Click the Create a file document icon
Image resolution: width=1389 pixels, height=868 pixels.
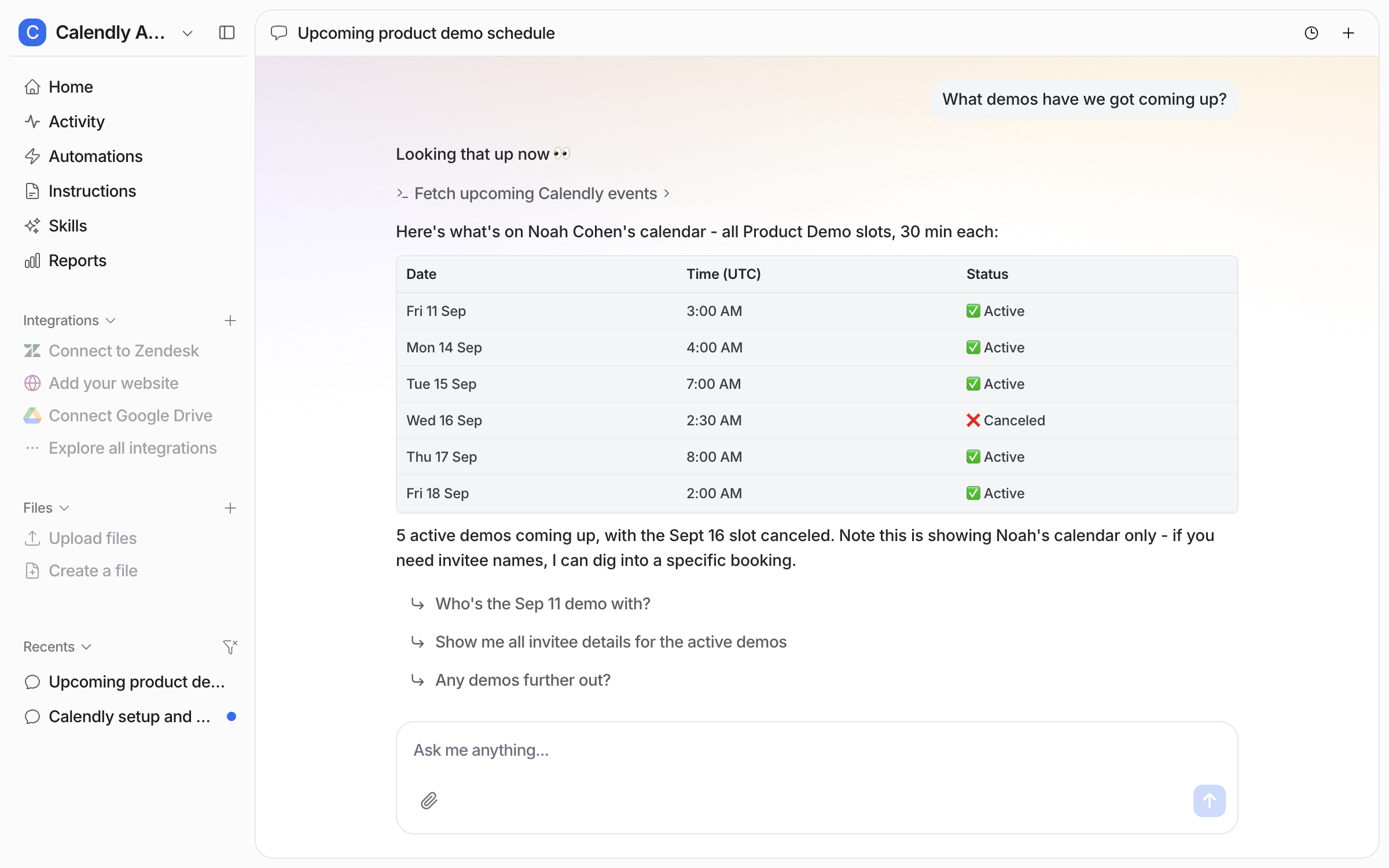(32, 571)
